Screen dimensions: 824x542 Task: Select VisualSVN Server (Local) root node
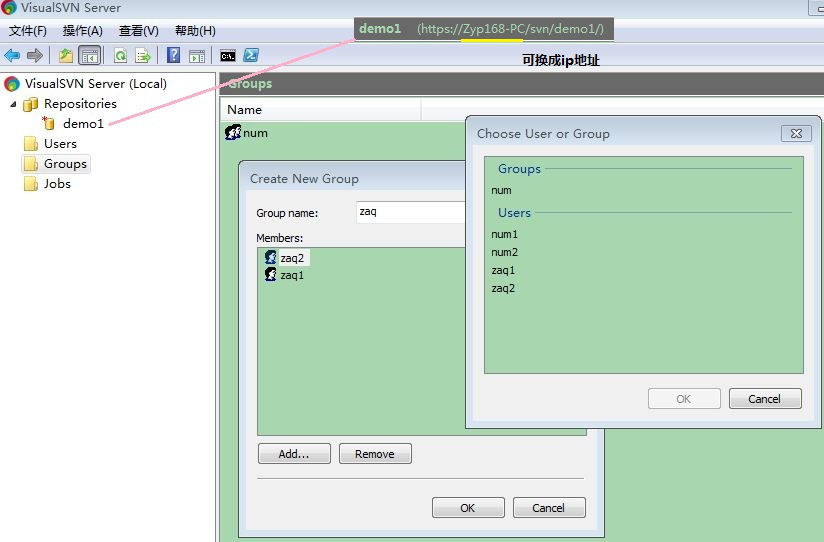click(x=96, y=84)
